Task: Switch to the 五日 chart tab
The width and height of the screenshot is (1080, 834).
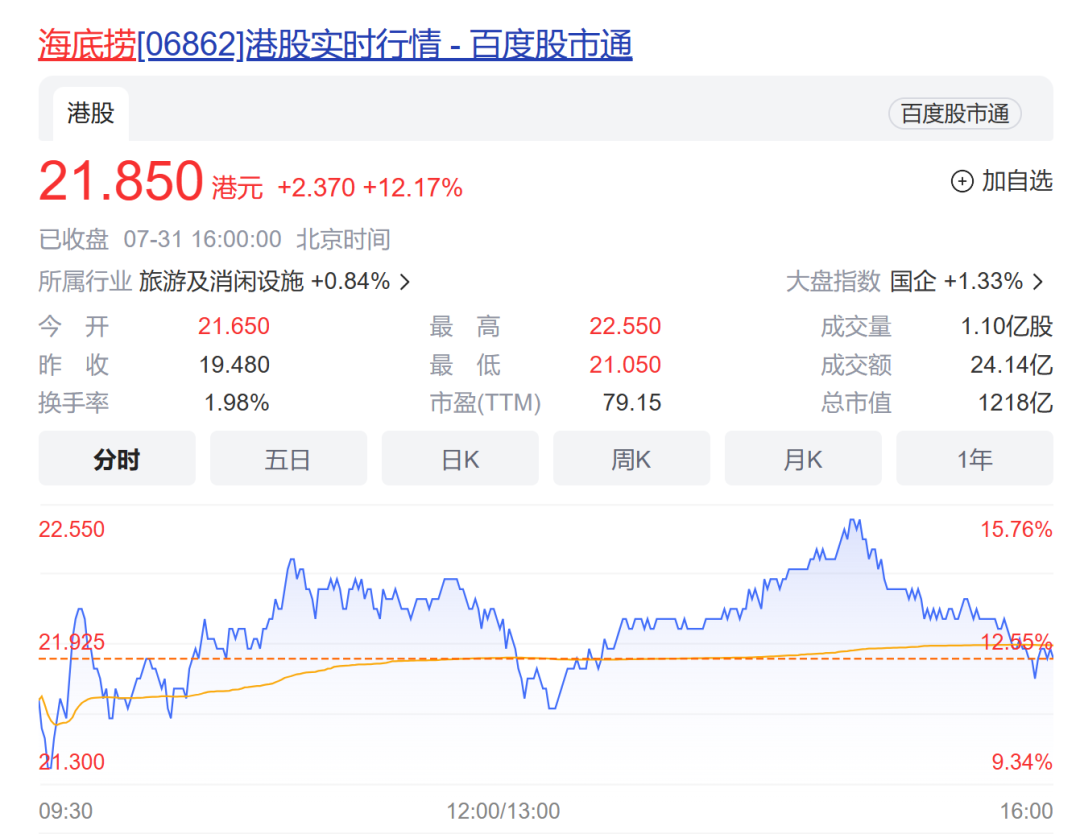Action: pyautogui.click(x=288, y=459)
